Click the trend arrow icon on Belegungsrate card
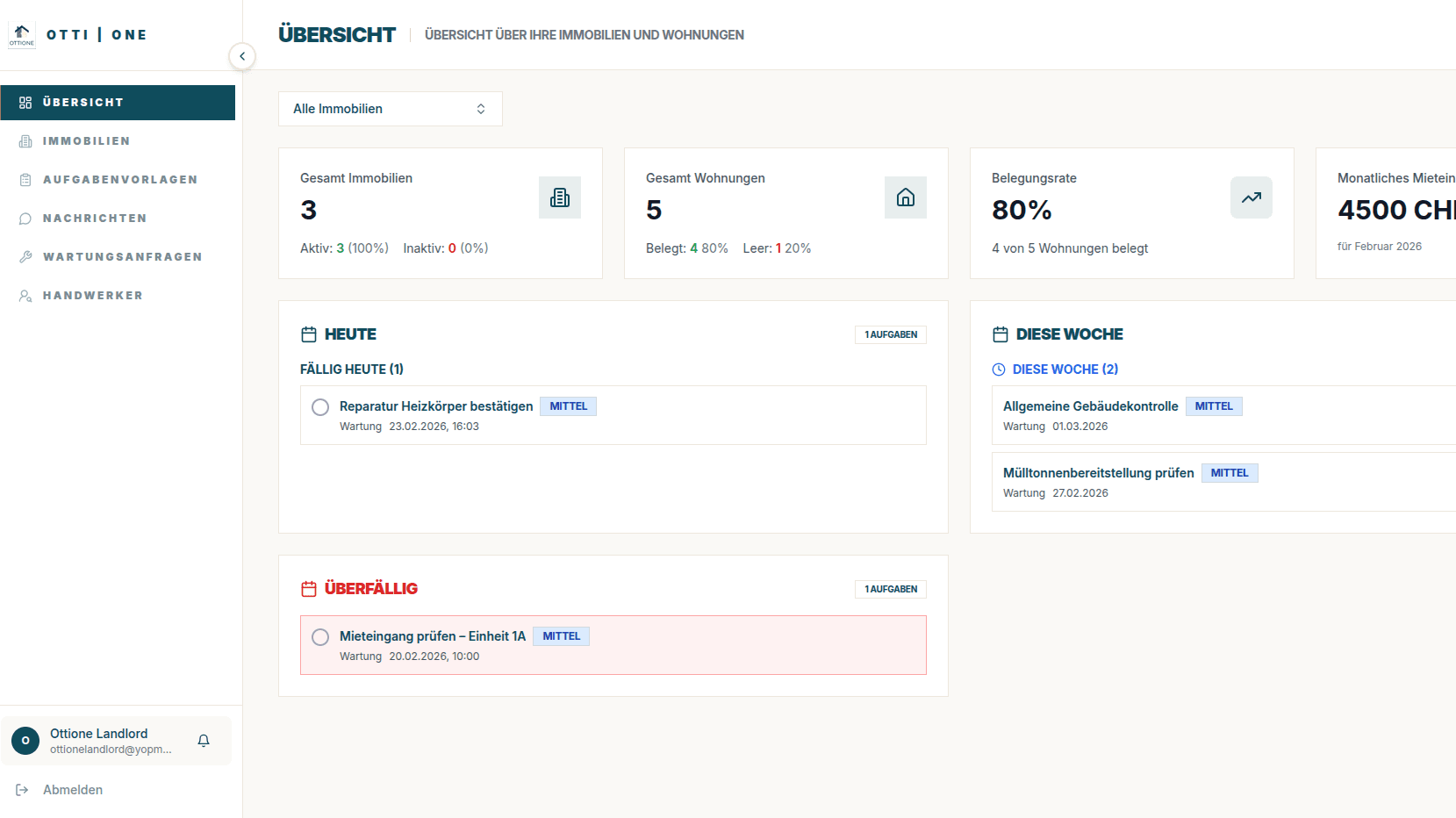Screen dimensions: 1456x818 coord(1251,197)
